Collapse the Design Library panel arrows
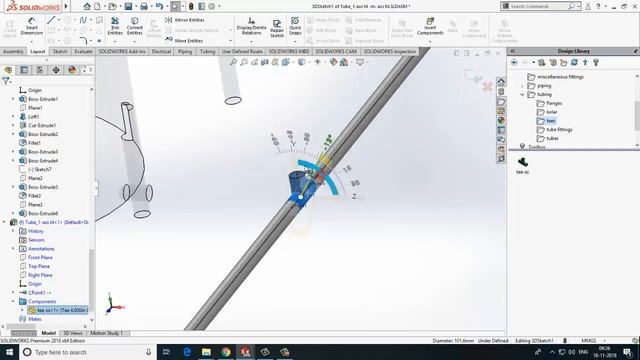The width and height of the screenshot is (640, 360). click(x=513, y=51)
